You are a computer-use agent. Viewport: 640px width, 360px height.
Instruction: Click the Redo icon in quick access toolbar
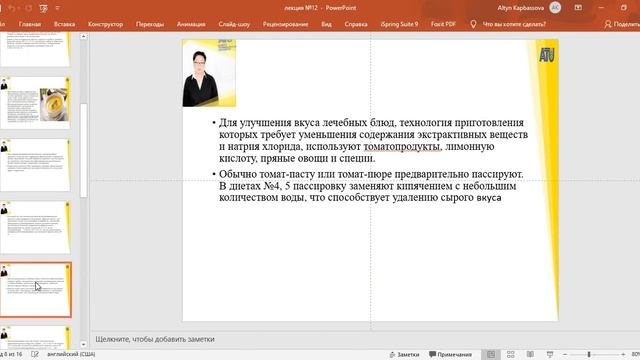(x=29, y=8)
